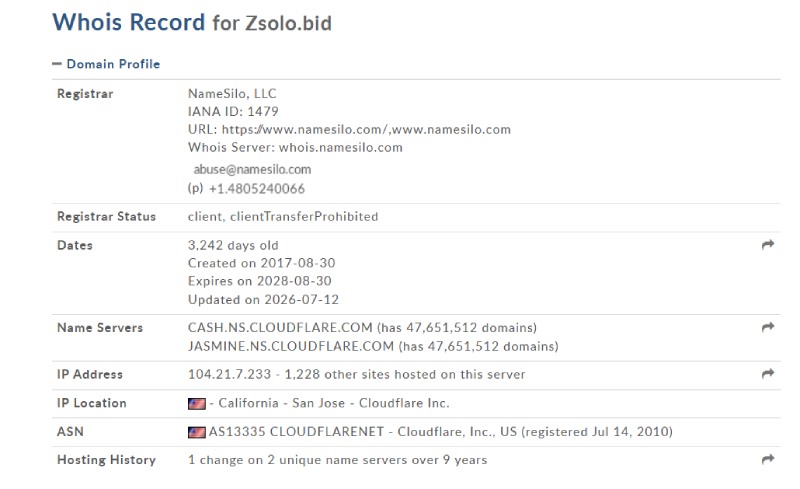Click the minus icon beside Domain Profile
800x489 pixels.
point(57,64)
